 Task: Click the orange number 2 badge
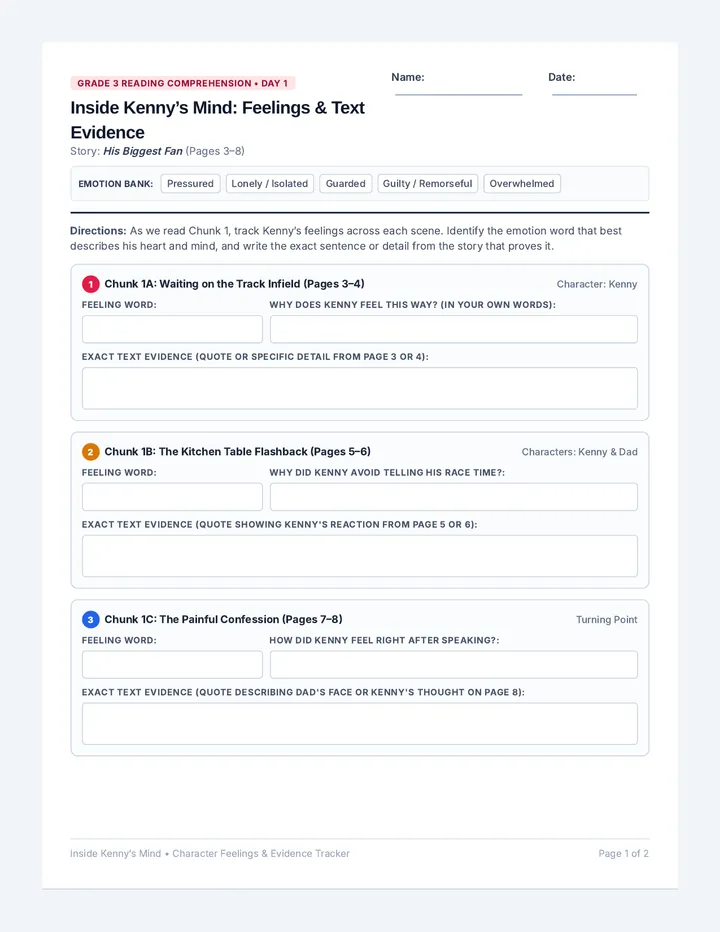tap(90, 452)
